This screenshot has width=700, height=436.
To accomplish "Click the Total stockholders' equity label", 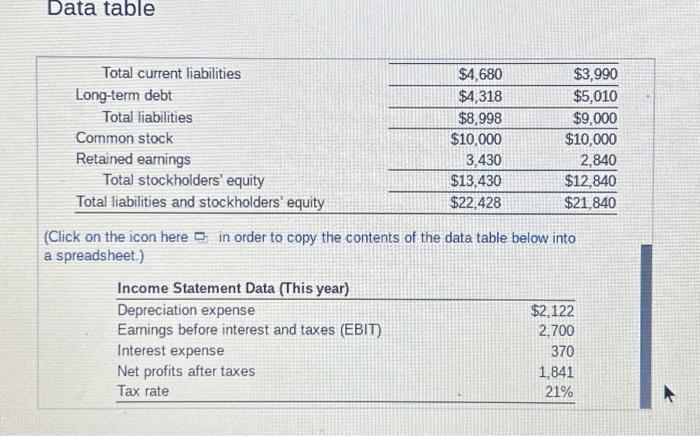I will point(183,180).
